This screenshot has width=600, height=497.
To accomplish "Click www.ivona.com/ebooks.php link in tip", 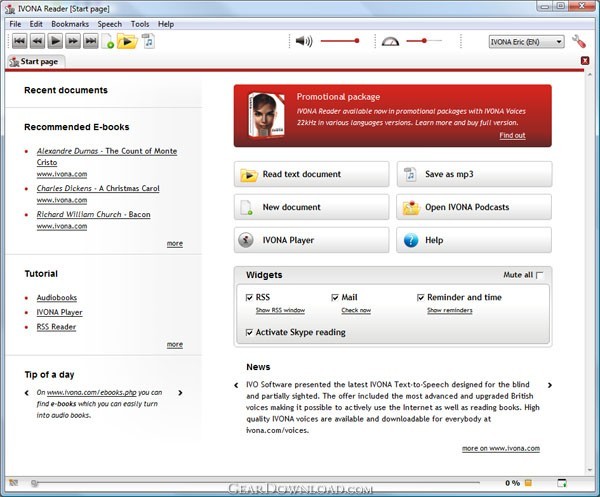I will click(91, 393).
